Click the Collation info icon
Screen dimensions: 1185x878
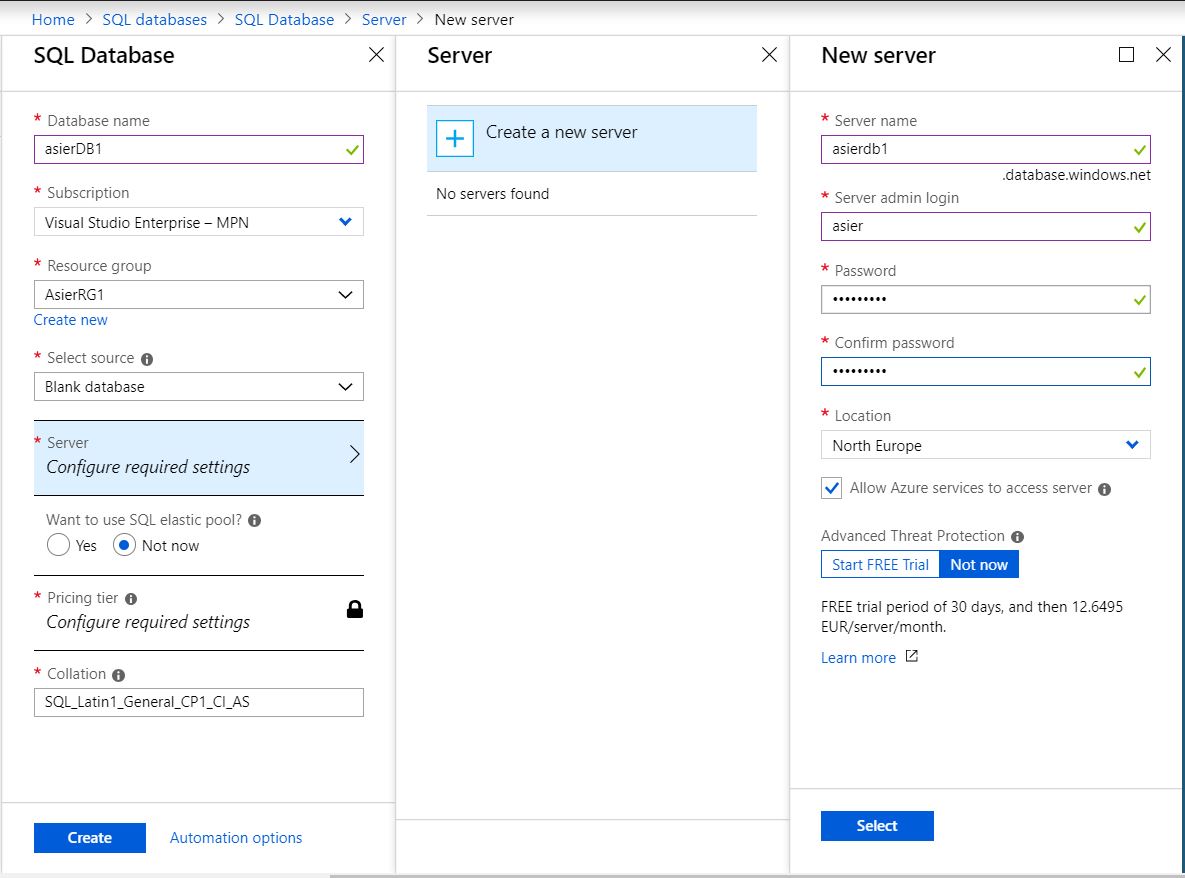coord(117,674)
